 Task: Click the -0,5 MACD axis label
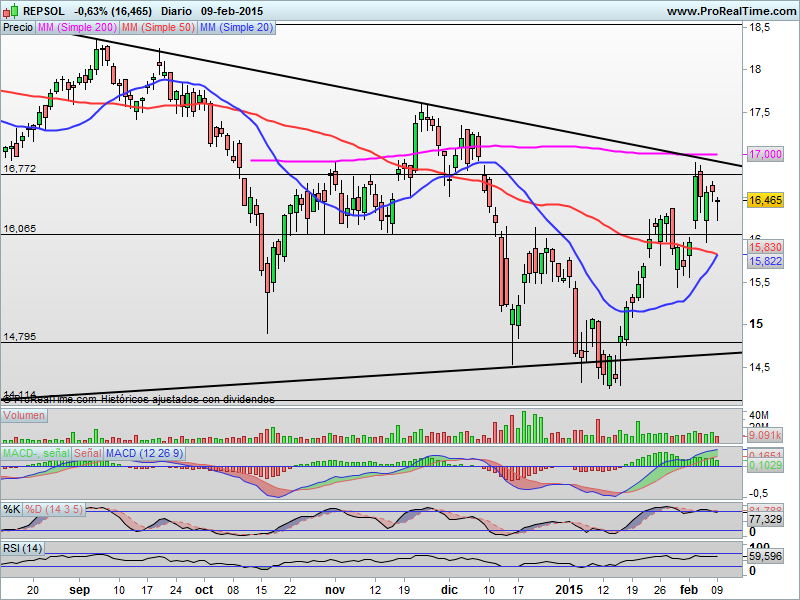tap(758, 493)
